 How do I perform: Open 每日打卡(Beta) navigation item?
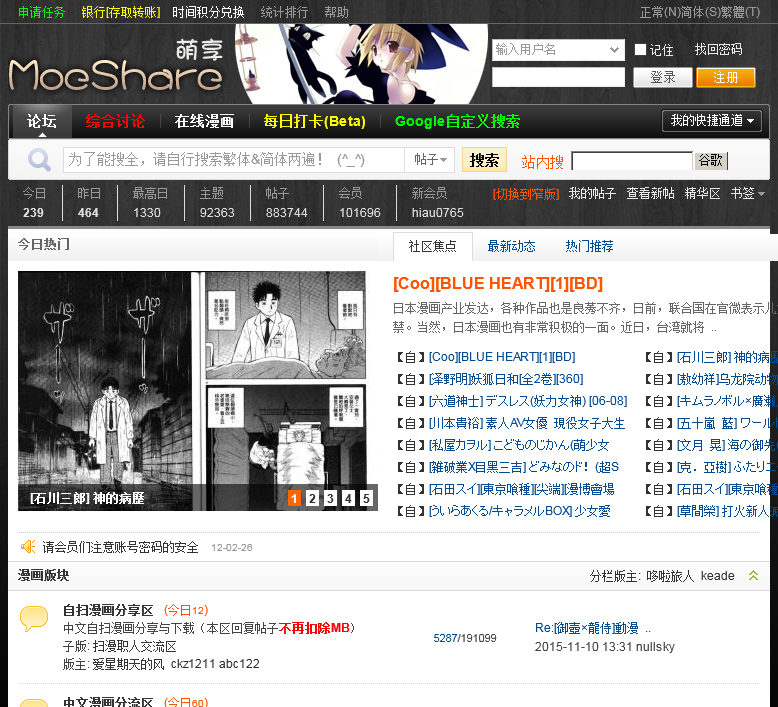(315, 121)
